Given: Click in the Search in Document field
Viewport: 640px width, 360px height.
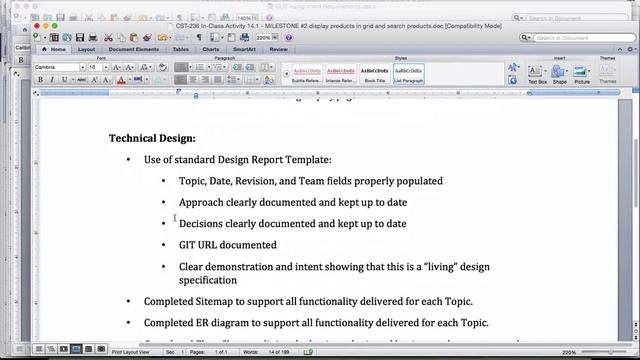Looking at the screenshot, I should (584, 38).
